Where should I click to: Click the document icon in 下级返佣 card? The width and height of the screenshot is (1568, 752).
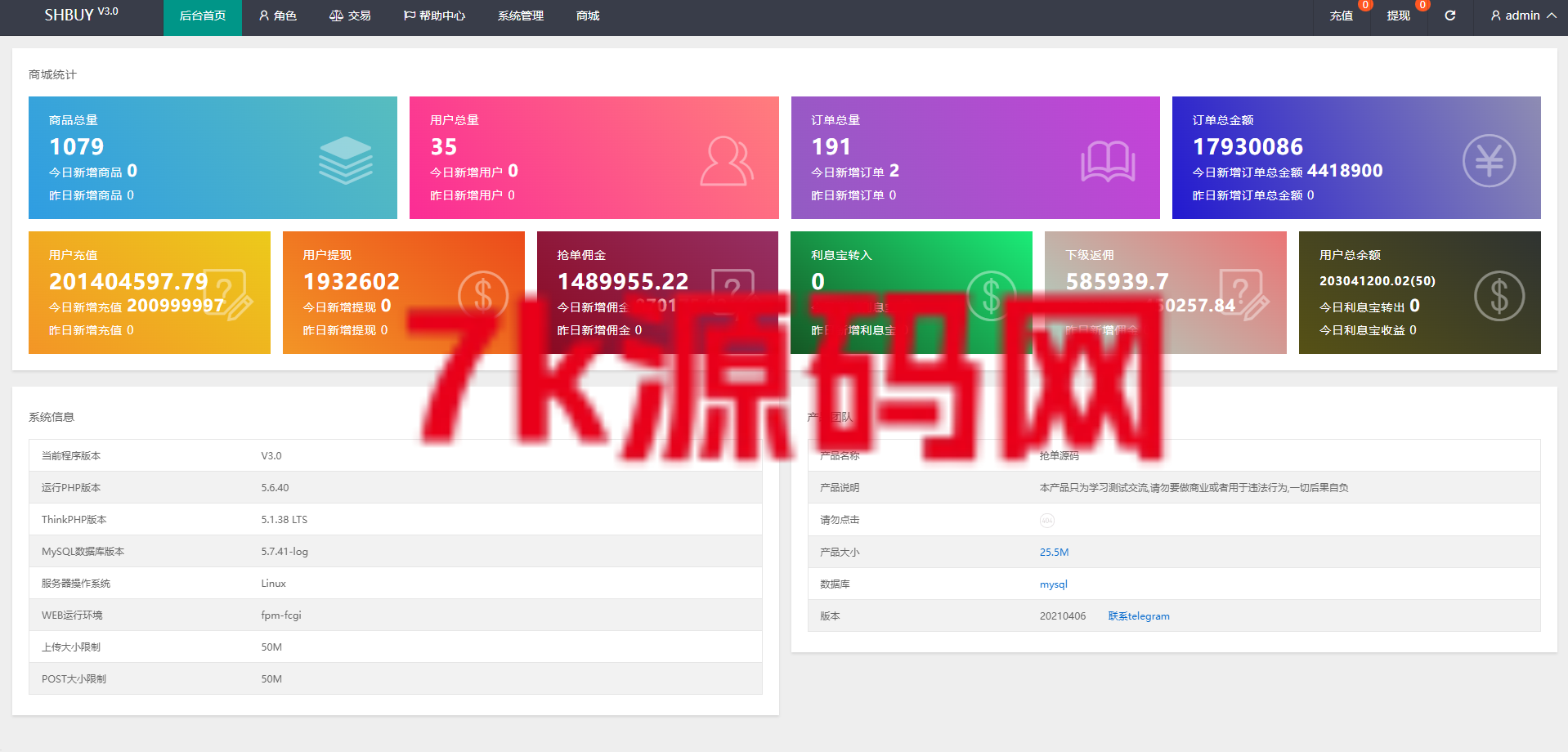(1244, 295)
